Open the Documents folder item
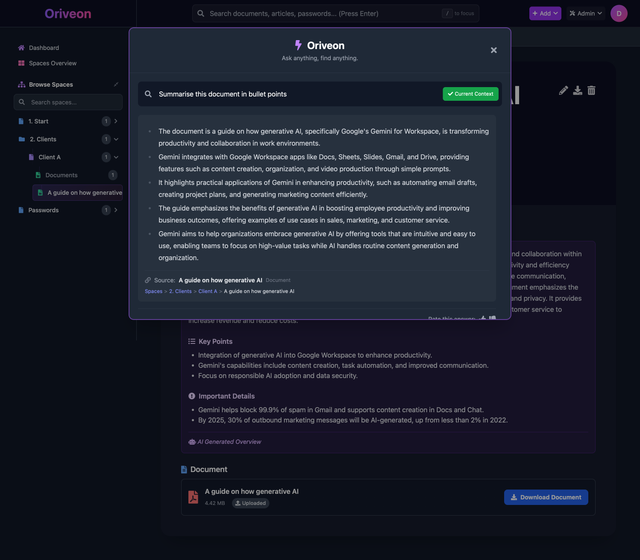The height and width of the screenshot is (560, 640). pos(61,175)
